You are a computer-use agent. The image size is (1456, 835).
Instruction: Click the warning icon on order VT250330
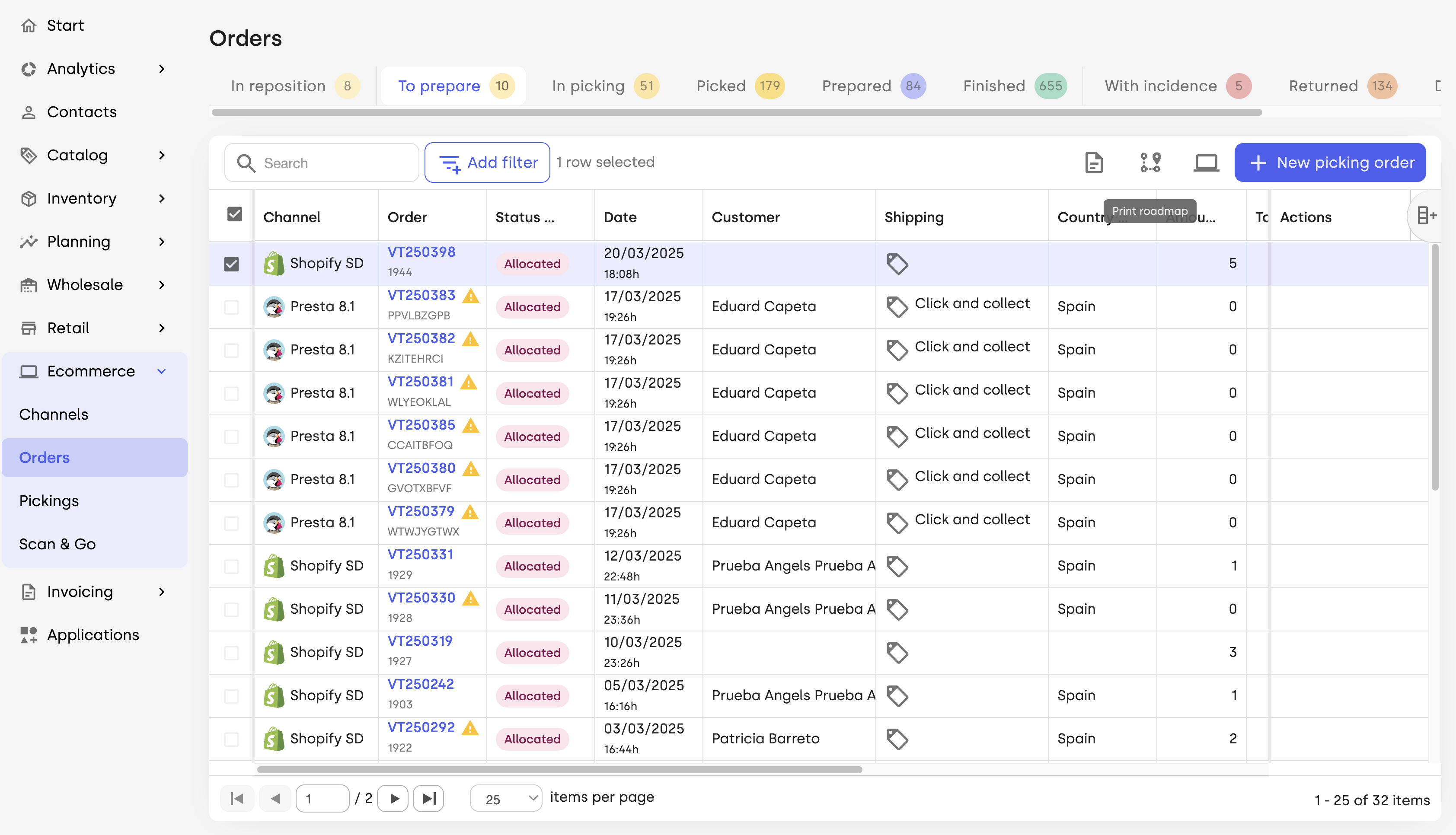point(471,598)
